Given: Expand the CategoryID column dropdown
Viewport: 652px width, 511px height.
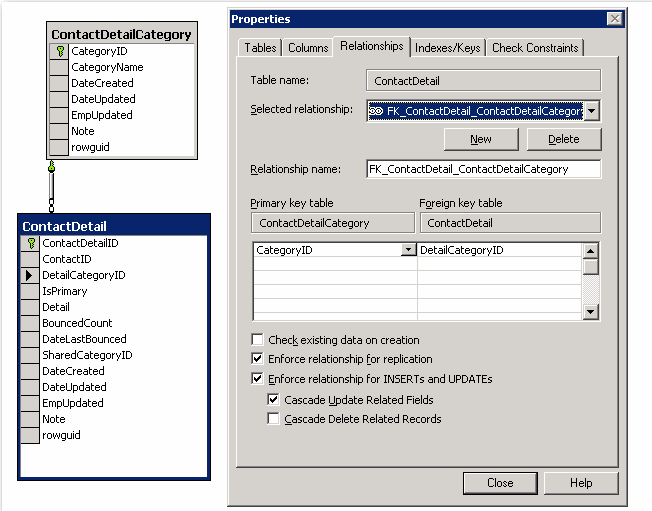Looking at the screenshot, I should [x=408, y=250].
